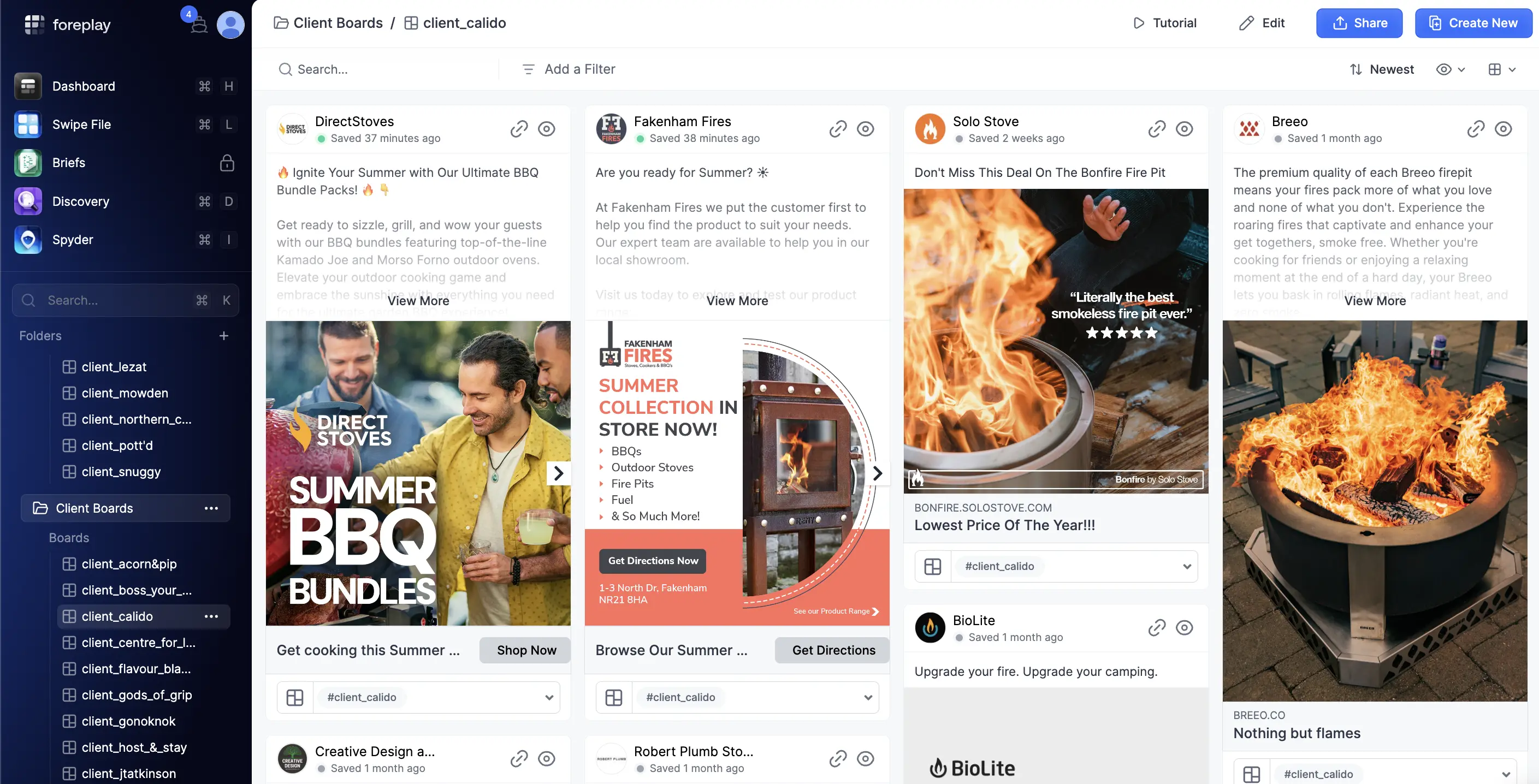Click the eye icon on Fakenham Fires ad
This screenshot has height=784, width=1539.
tap(866, 128)
